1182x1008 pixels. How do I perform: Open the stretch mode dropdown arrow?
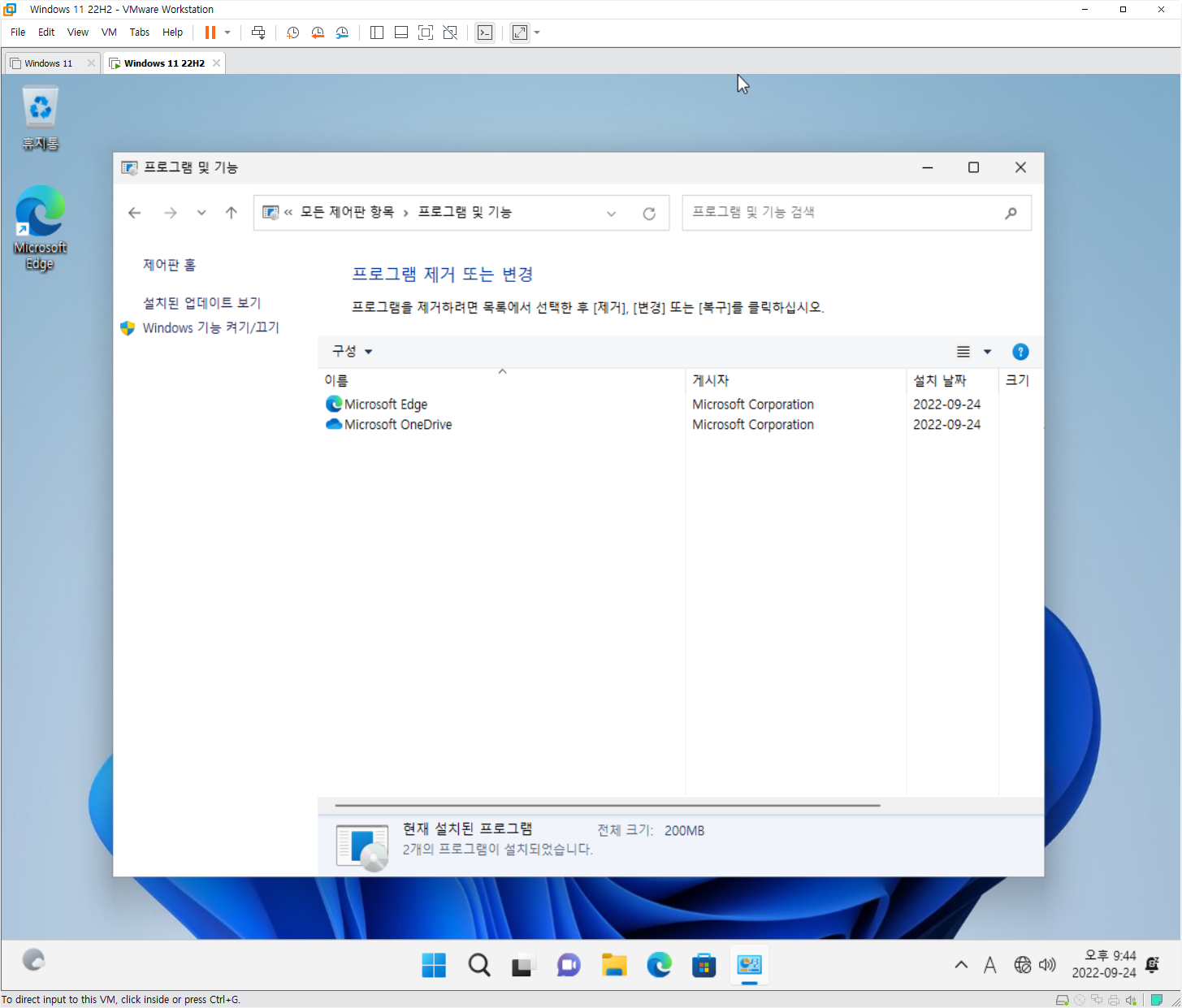pyautogui.click(x=537, y=32)
